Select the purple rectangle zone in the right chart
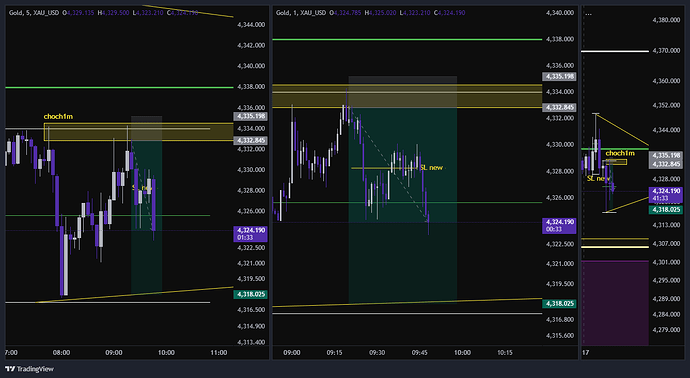This screenshot has height=378, width=690. click(x=615, y=303)
